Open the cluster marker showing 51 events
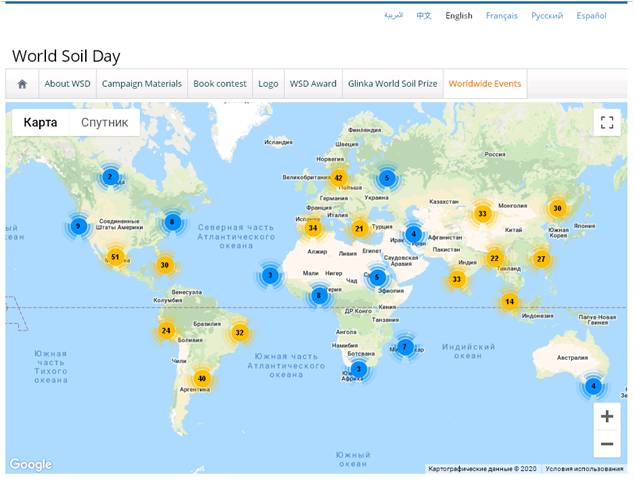Image resolution: width=634 pixels, height=483 pixels. (x=115, y=257)
